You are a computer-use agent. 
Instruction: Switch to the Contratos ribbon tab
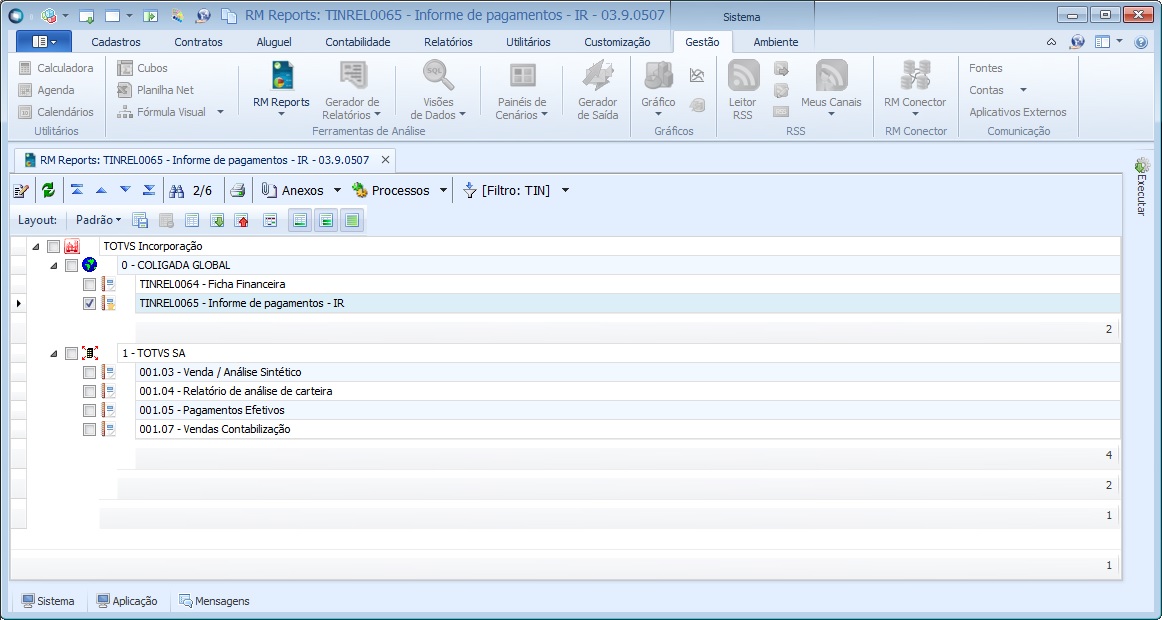[x=199, y=42]
